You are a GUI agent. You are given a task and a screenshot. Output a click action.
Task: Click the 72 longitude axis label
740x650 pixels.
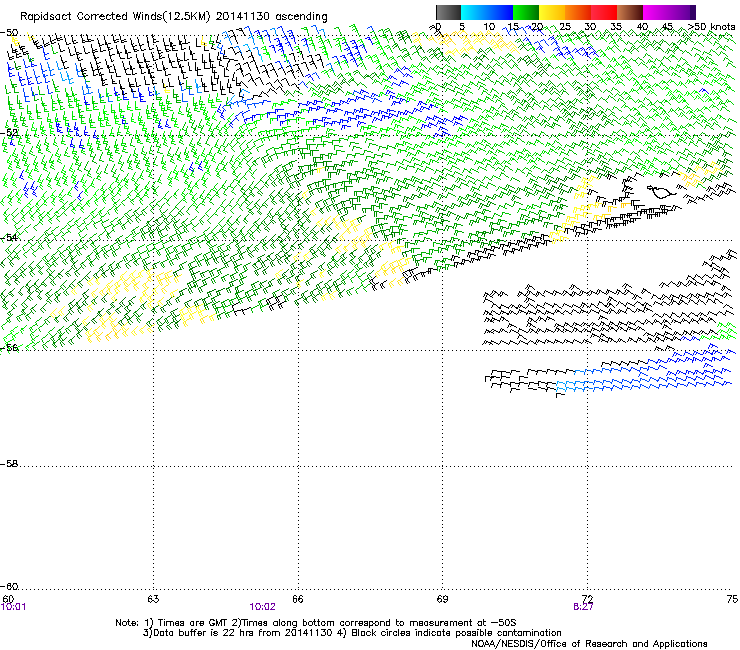tap(587, 599)
